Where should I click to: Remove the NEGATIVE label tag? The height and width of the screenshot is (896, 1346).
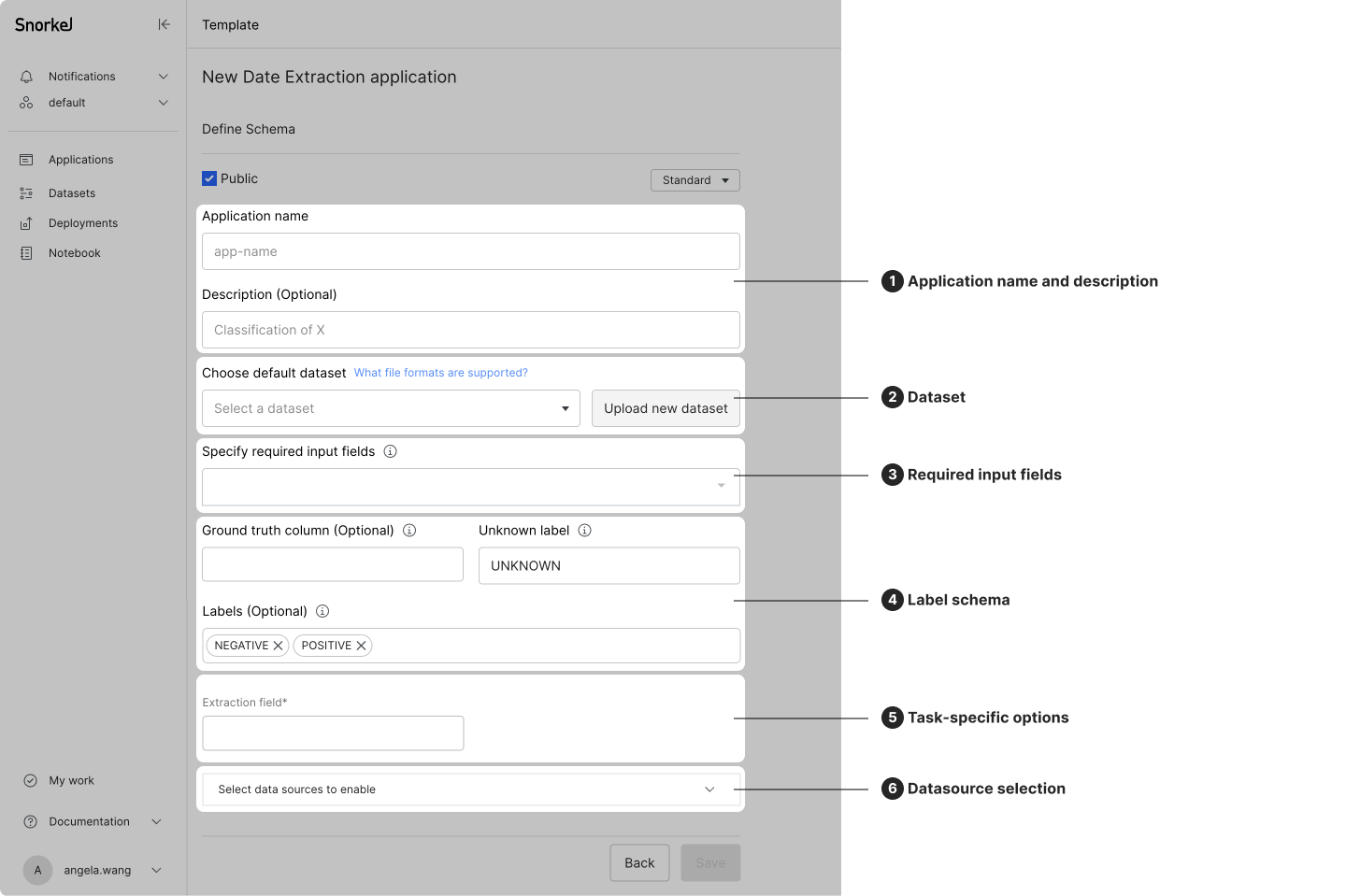pos(278,646)
